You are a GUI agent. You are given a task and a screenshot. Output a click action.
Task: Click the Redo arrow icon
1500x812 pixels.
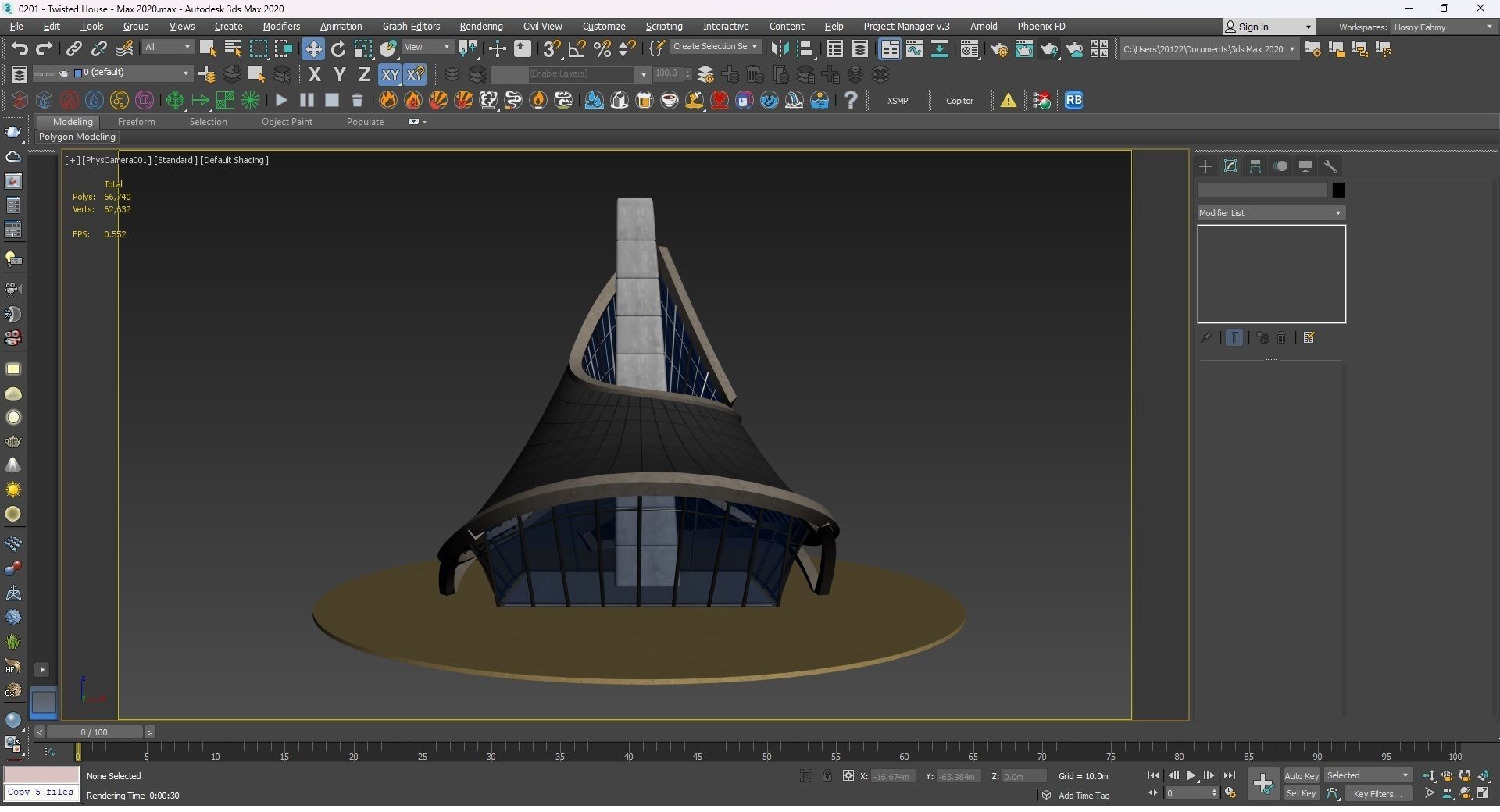(45, 49)
